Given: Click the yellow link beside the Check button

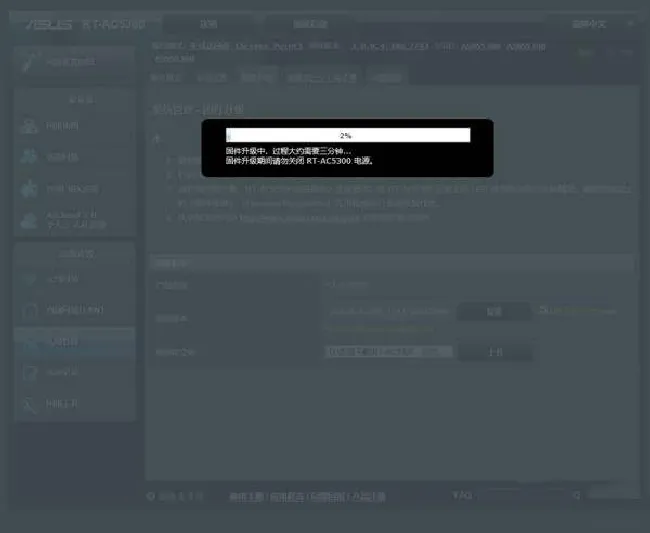Looking at the screenshot, I should 577,310.
